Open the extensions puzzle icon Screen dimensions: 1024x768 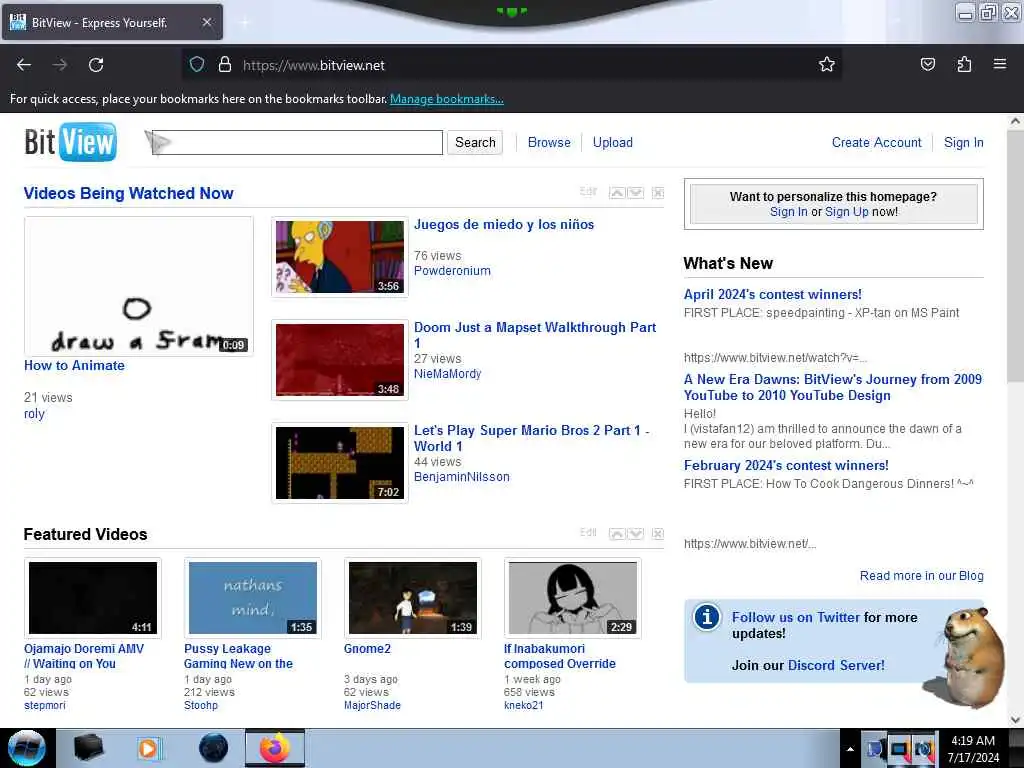point(964,65)
